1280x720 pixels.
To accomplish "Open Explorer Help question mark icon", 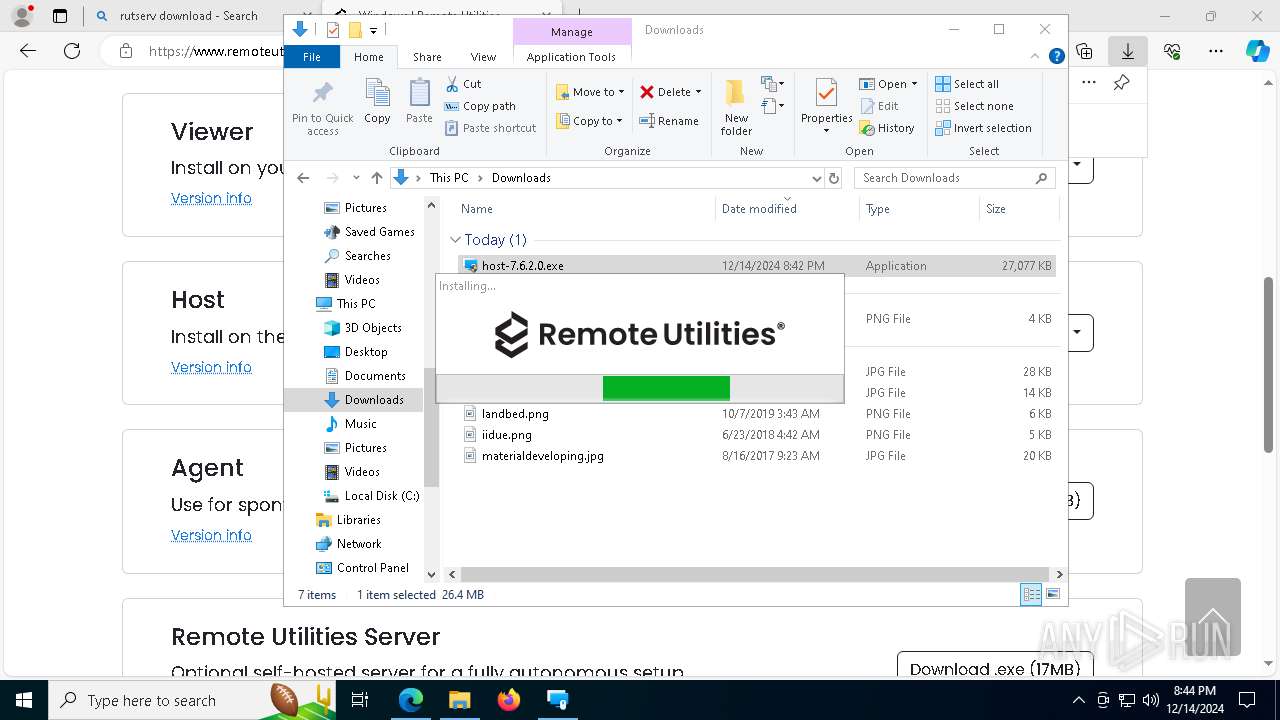I will pyautogui.click(x=1056, y=57).
